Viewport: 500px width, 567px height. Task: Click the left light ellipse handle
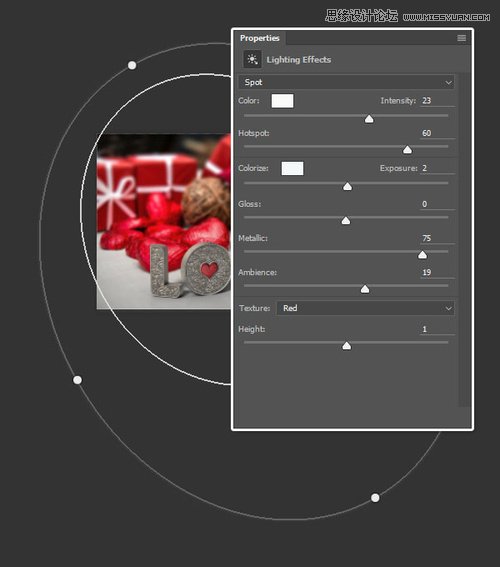click(x=77, y=380)
